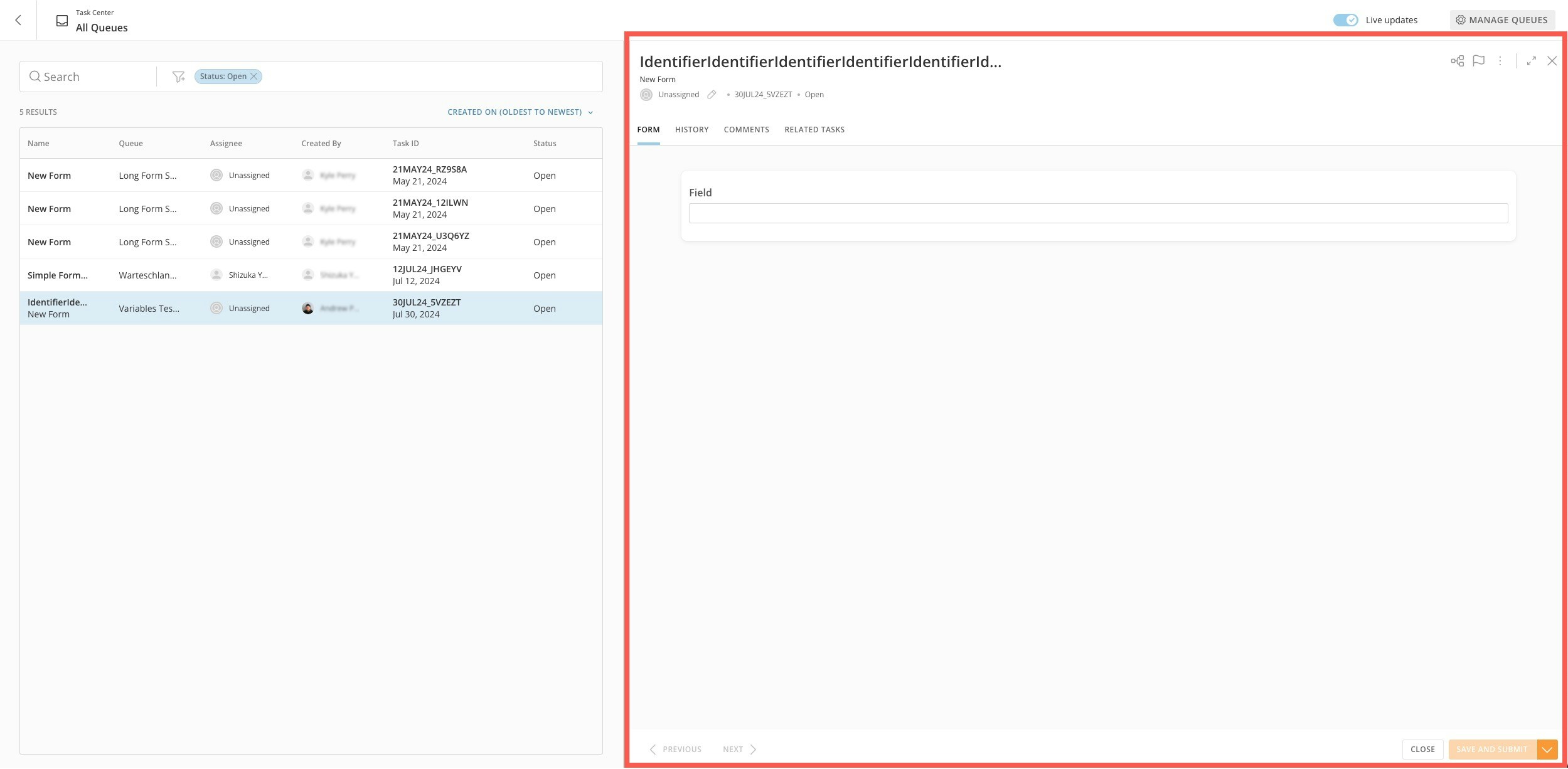Screen dimensions: 1568x769
Task: Go to the Related Tasks tab
Action: 814,130
